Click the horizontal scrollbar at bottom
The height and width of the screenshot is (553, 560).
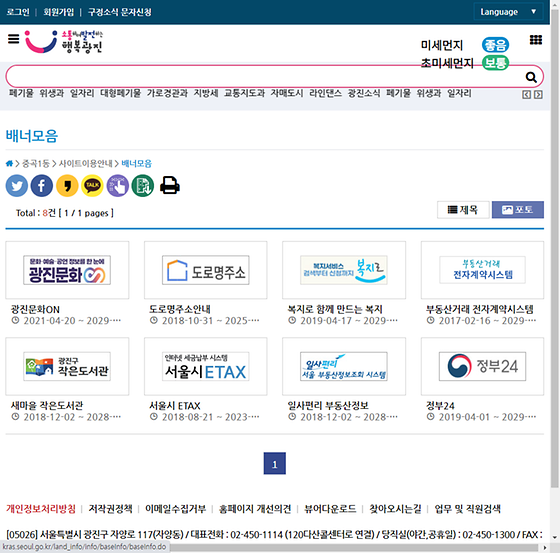270,548
